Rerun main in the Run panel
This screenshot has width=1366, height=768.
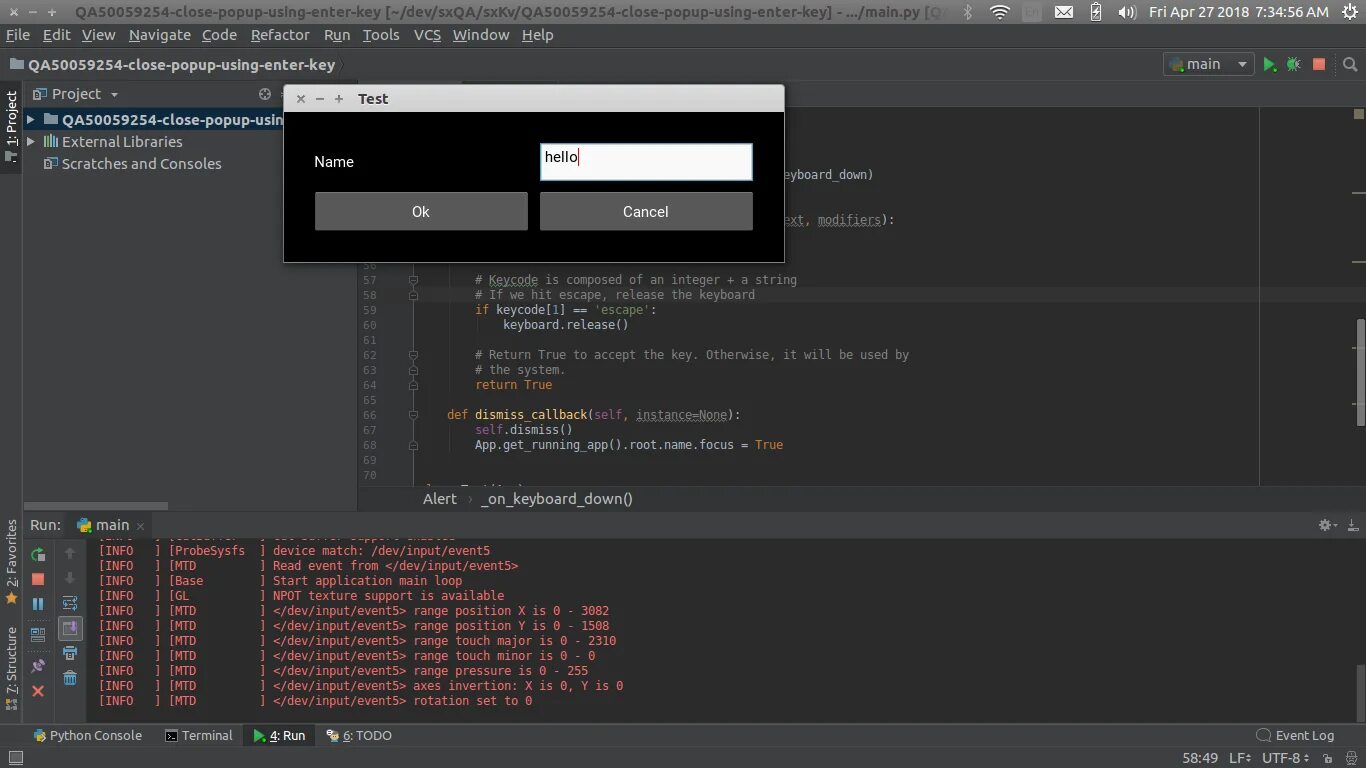pyautogui.click(x=38, y=554)
